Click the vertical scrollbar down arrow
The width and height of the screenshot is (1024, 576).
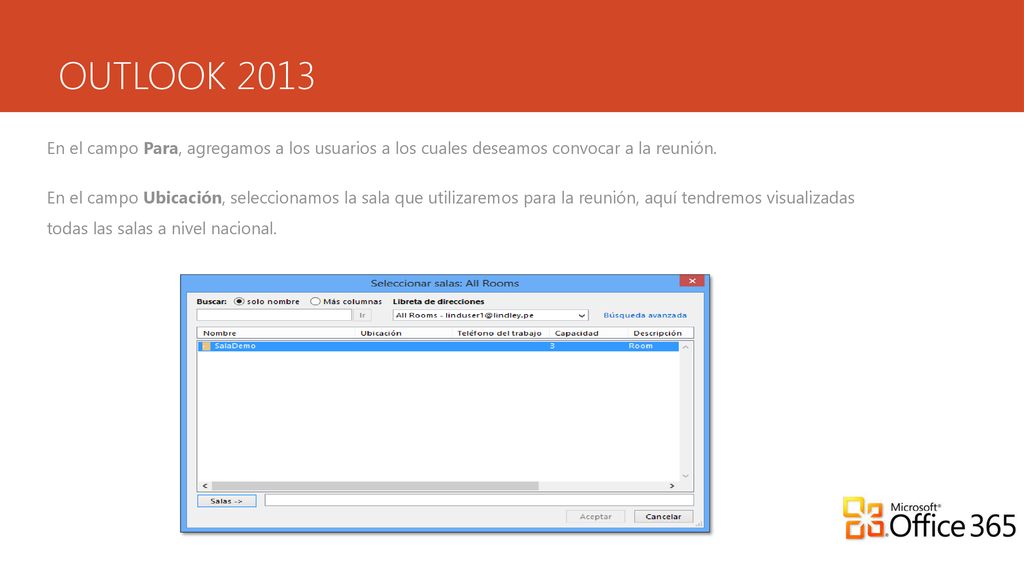point(686,475)
